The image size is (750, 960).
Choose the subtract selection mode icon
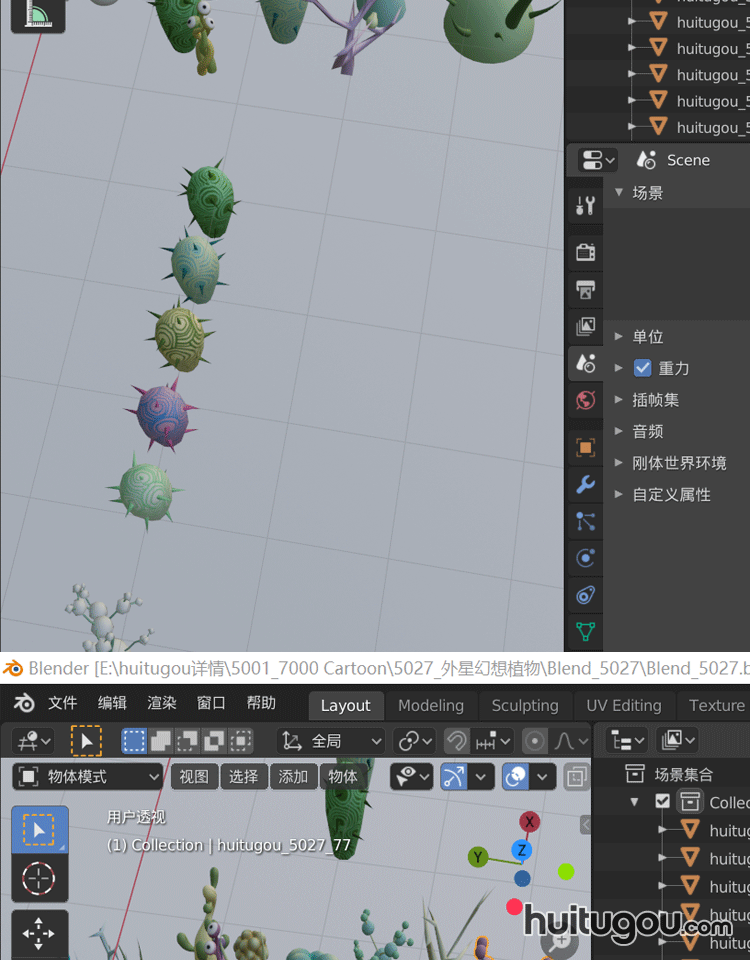pos(187,741)
